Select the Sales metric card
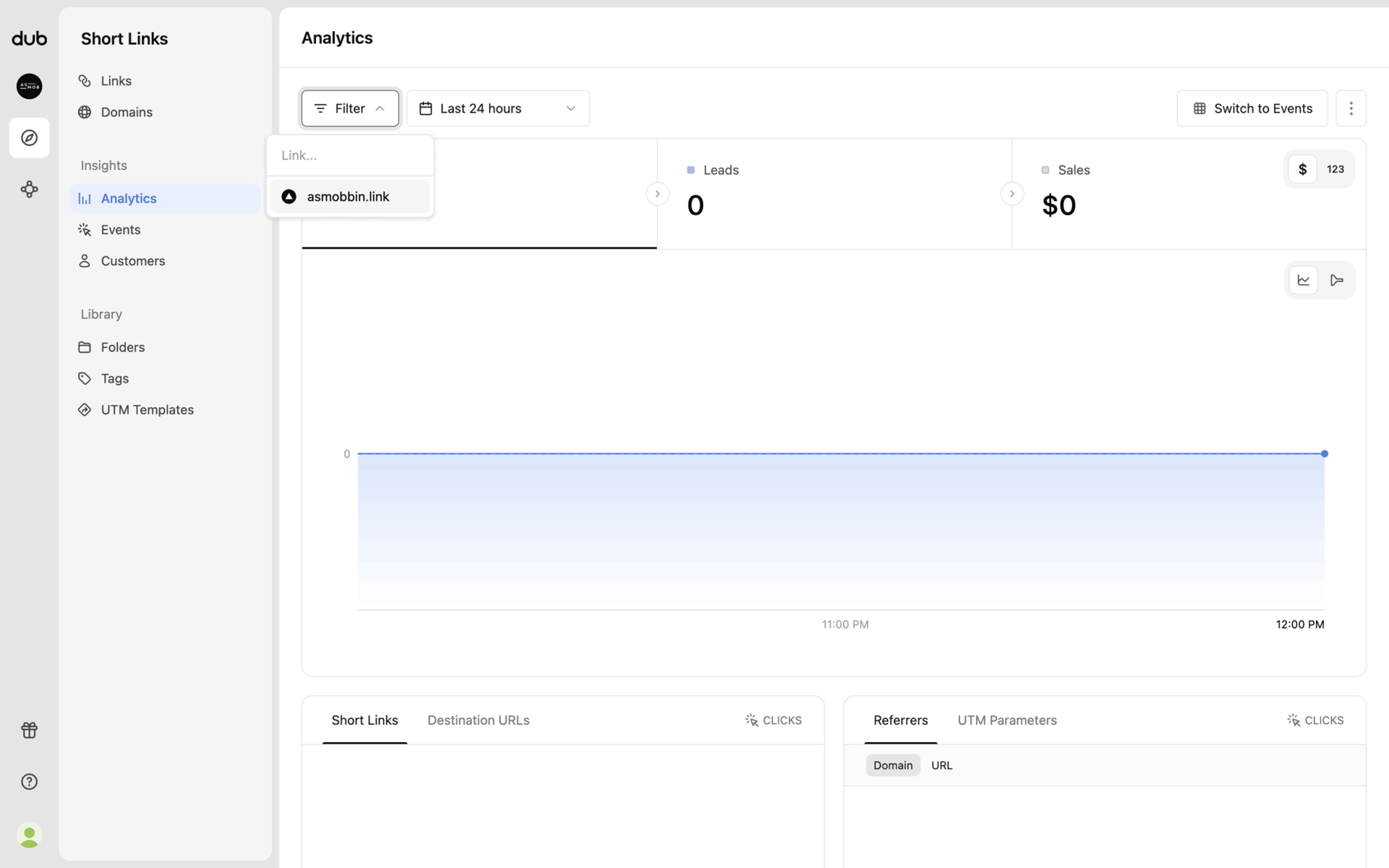Image resolution: width=1389 pixels, height=868 pixels. click(x=1189, y=194)
